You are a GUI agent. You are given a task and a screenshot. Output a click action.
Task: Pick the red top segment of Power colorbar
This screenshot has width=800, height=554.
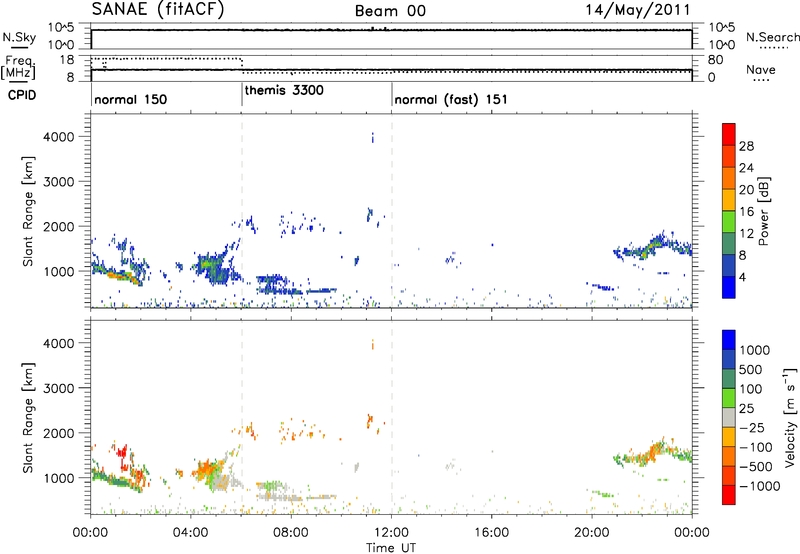(729, 134)
